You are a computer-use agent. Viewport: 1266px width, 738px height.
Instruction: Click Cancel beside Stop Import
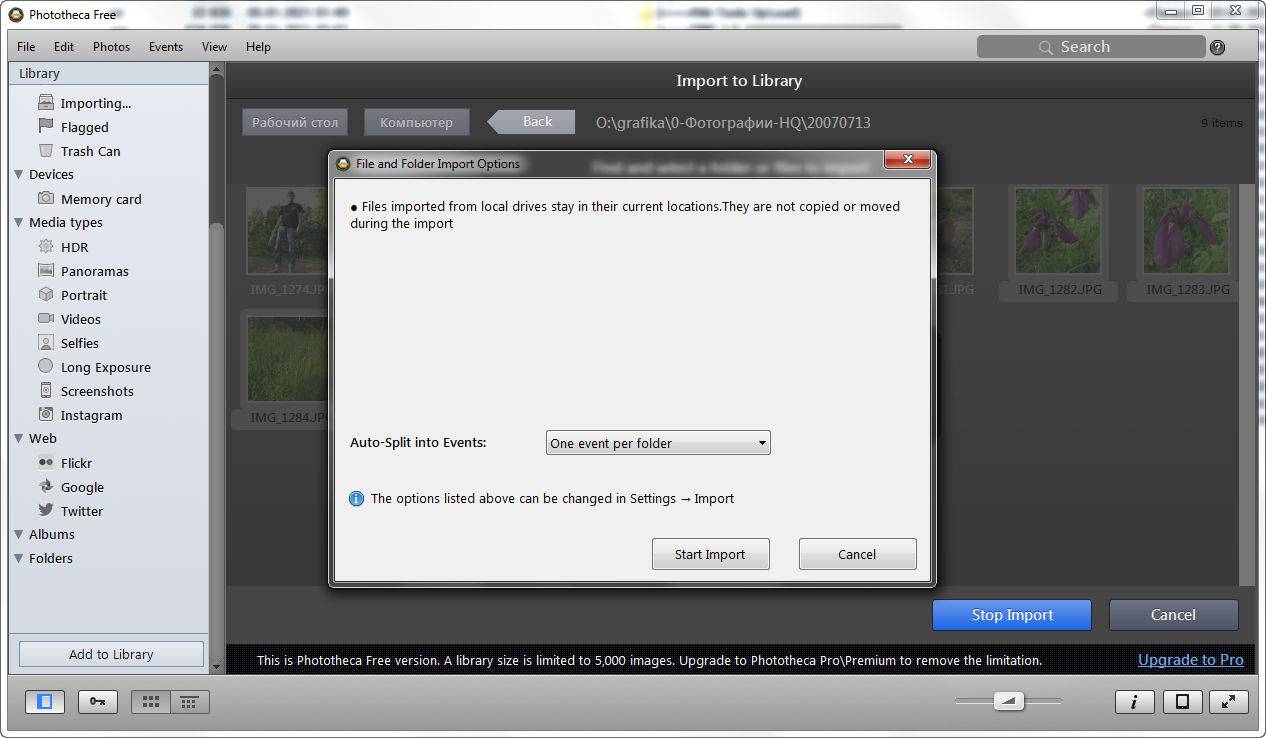[x=1173, y=615]
